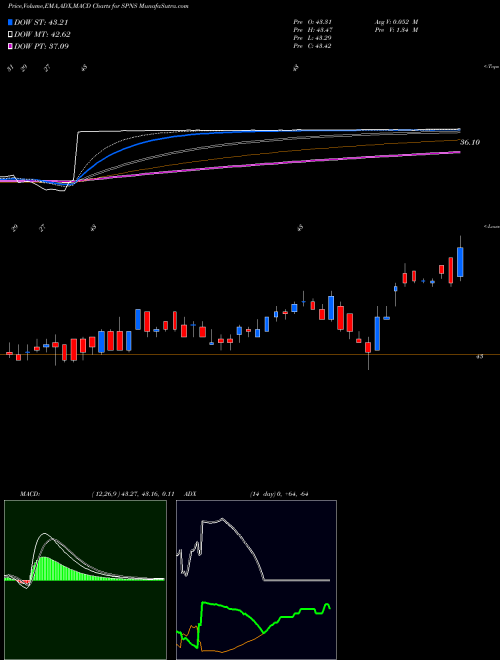Screen dimensions: 500x660
Task: Click the 'Pre O: 43.31' open value
Action: 313,22
